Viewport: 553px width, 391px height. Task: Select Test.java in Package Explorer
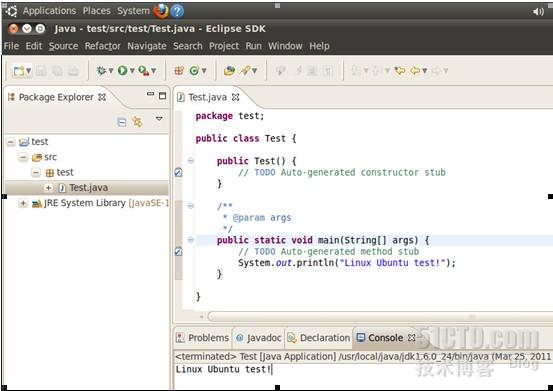tap(89, 188)
